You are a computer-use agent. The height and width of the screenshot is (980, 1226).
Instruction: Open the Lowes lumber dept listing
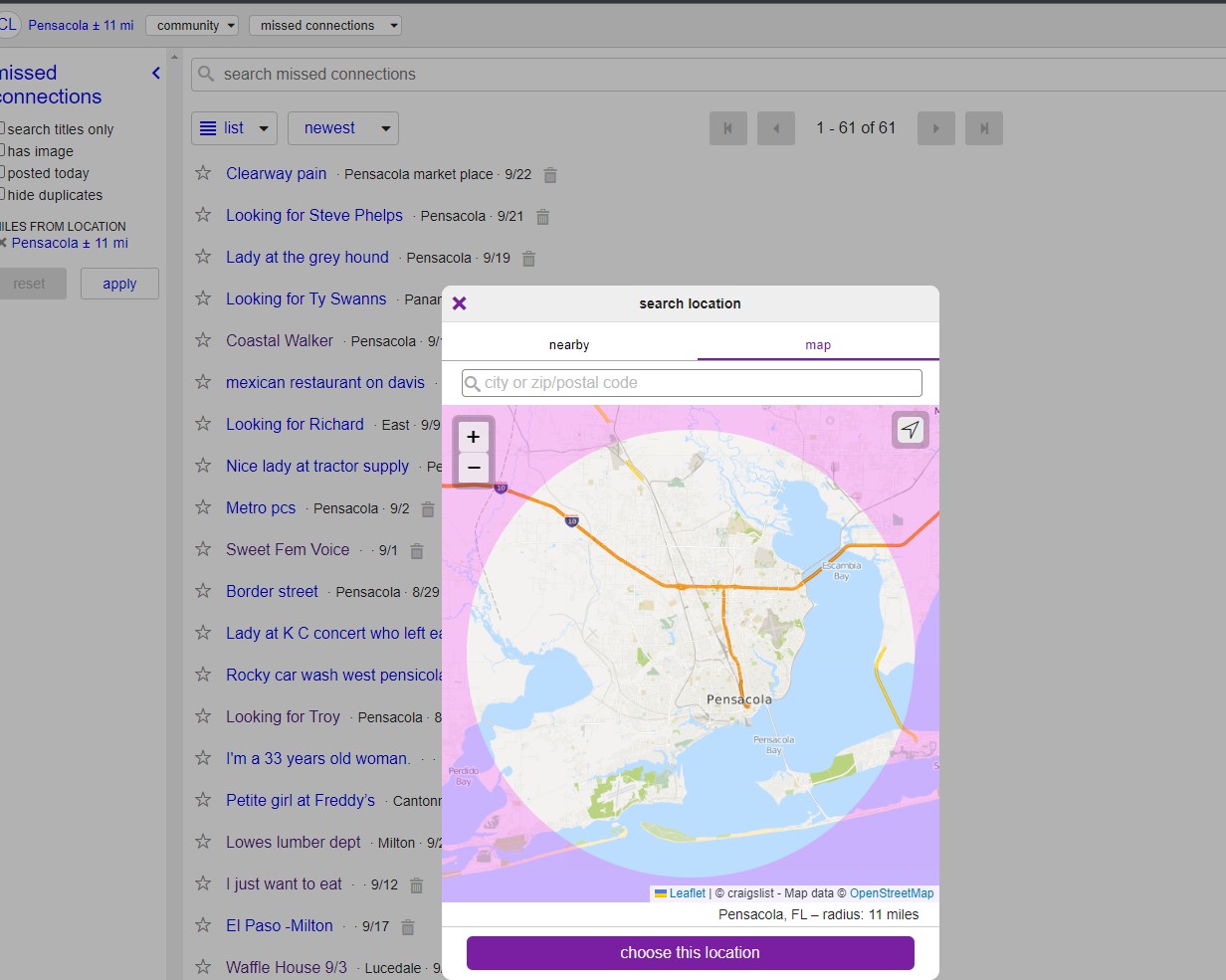pyautogui.click(x=294, y=842)
